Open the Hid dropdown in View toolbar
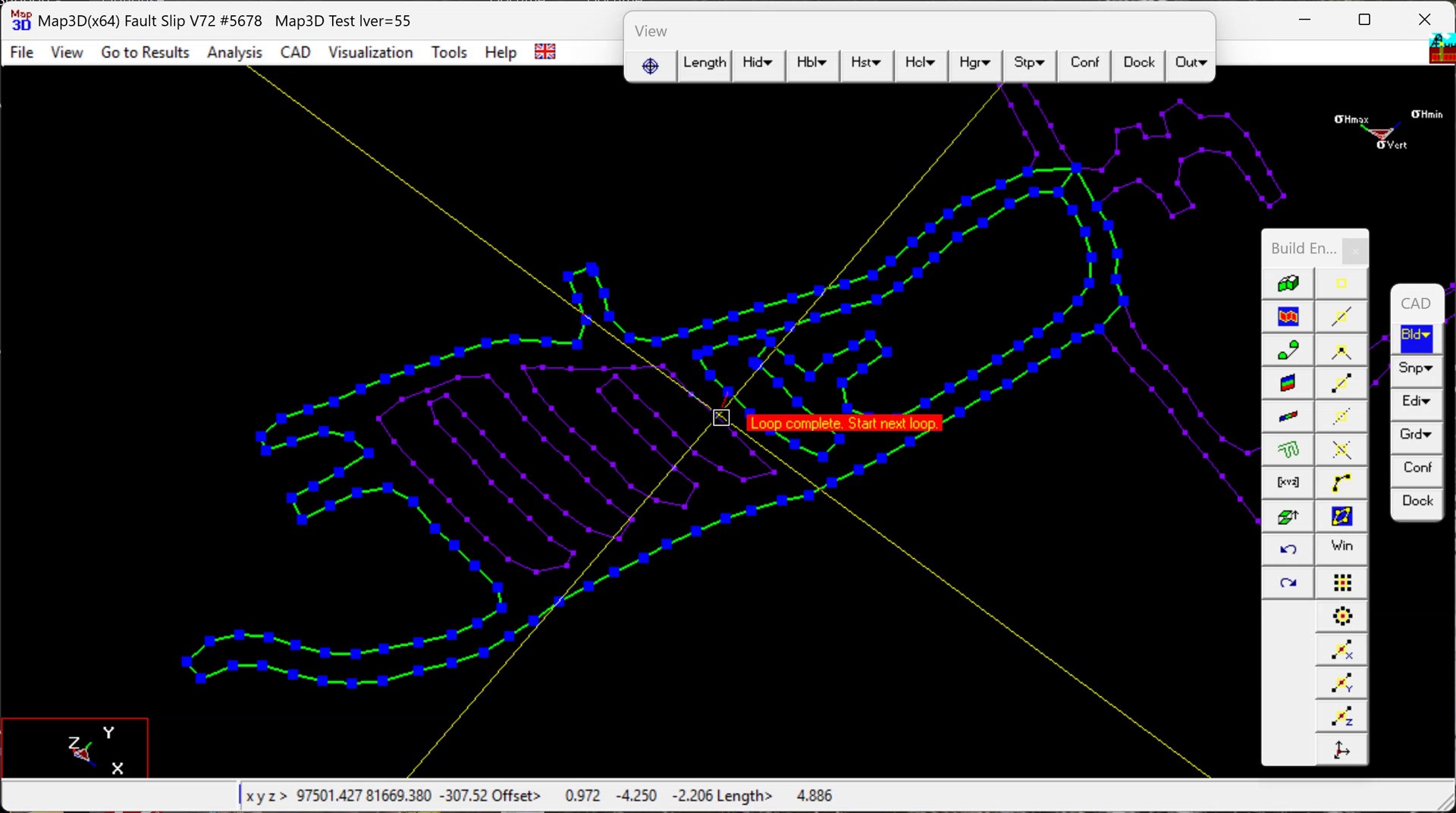This screenshot has width=1456, height=813. [757, 63]
